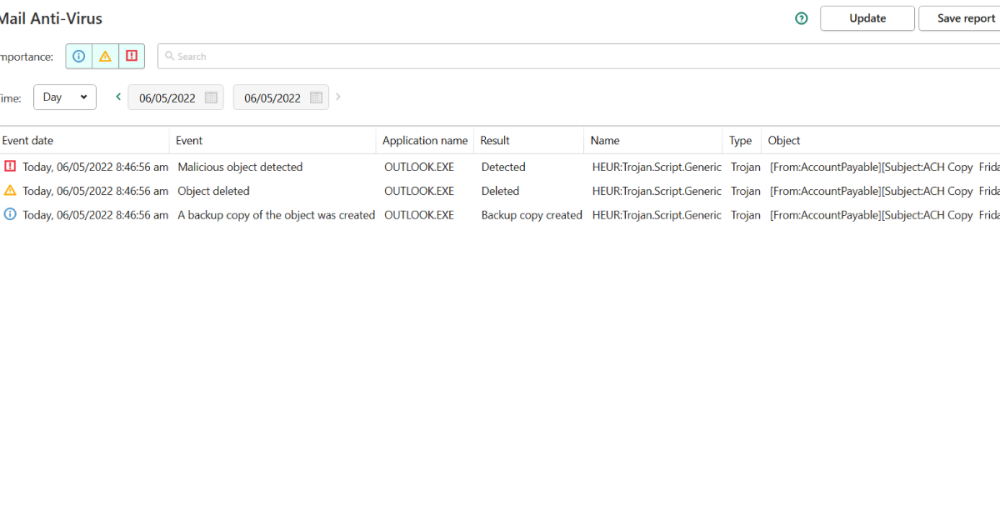1000x521 pixels.
Task: Toggle the warning importance filter
Action: [105, 56]
